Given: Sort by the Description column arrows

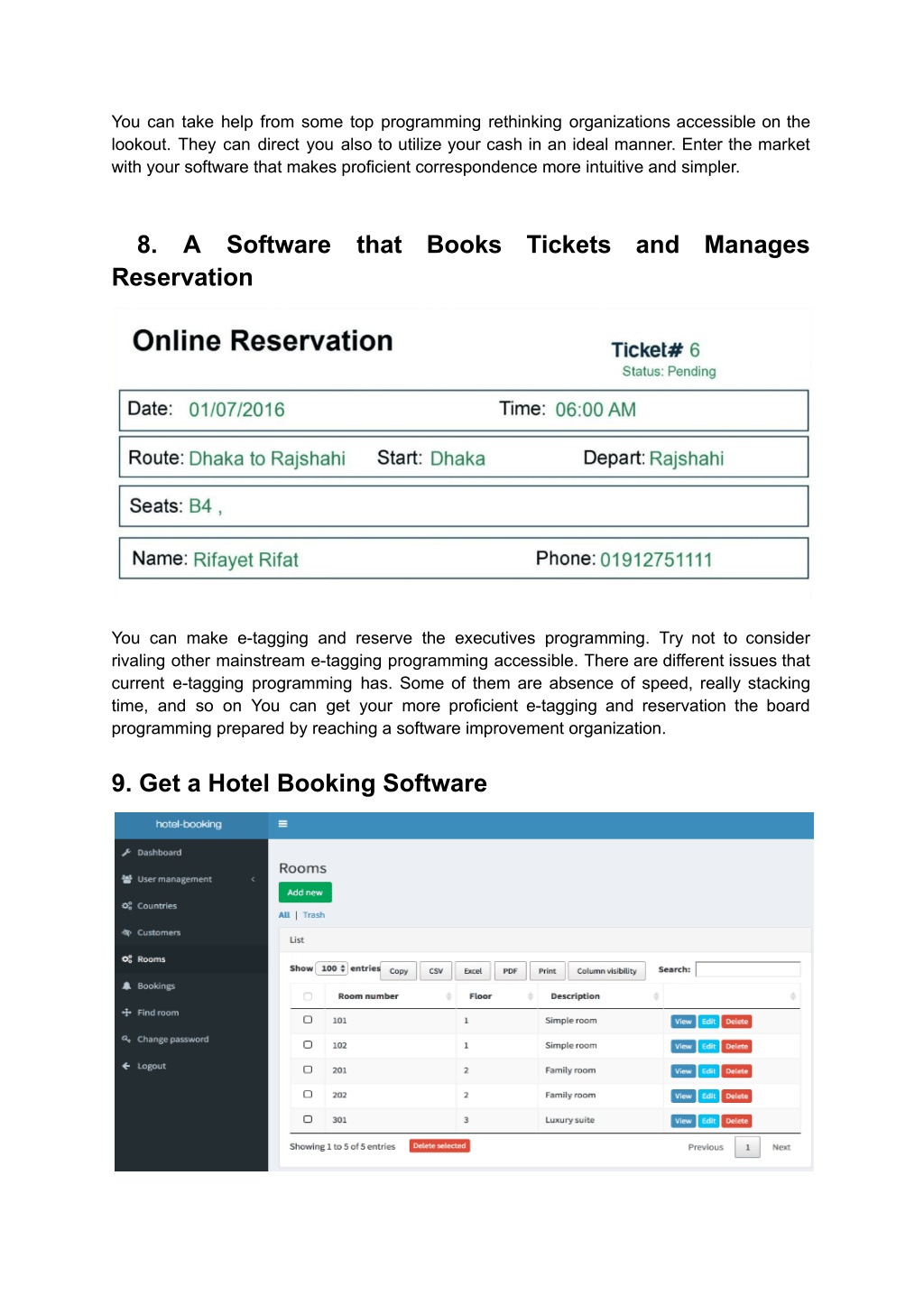Looking at the screenshot, I should pos(656,996).
